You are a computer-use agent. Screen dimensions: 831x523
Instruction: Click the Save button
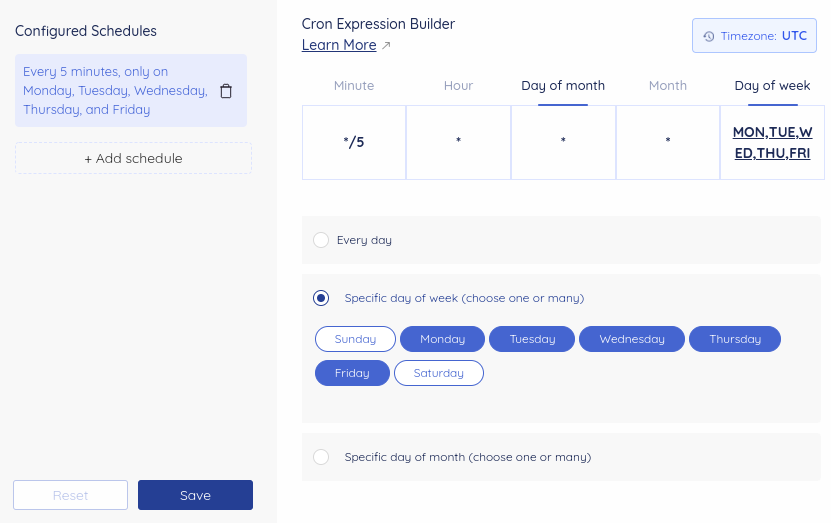point(196,495)
